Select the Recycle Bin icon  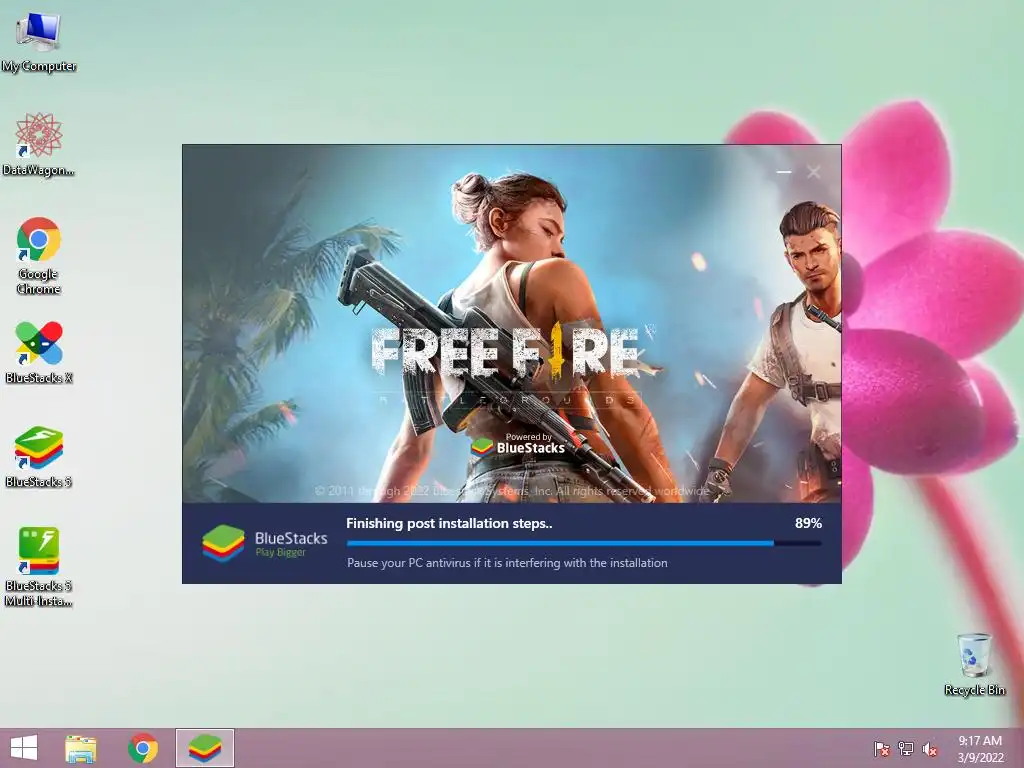[x=974, y=664]
